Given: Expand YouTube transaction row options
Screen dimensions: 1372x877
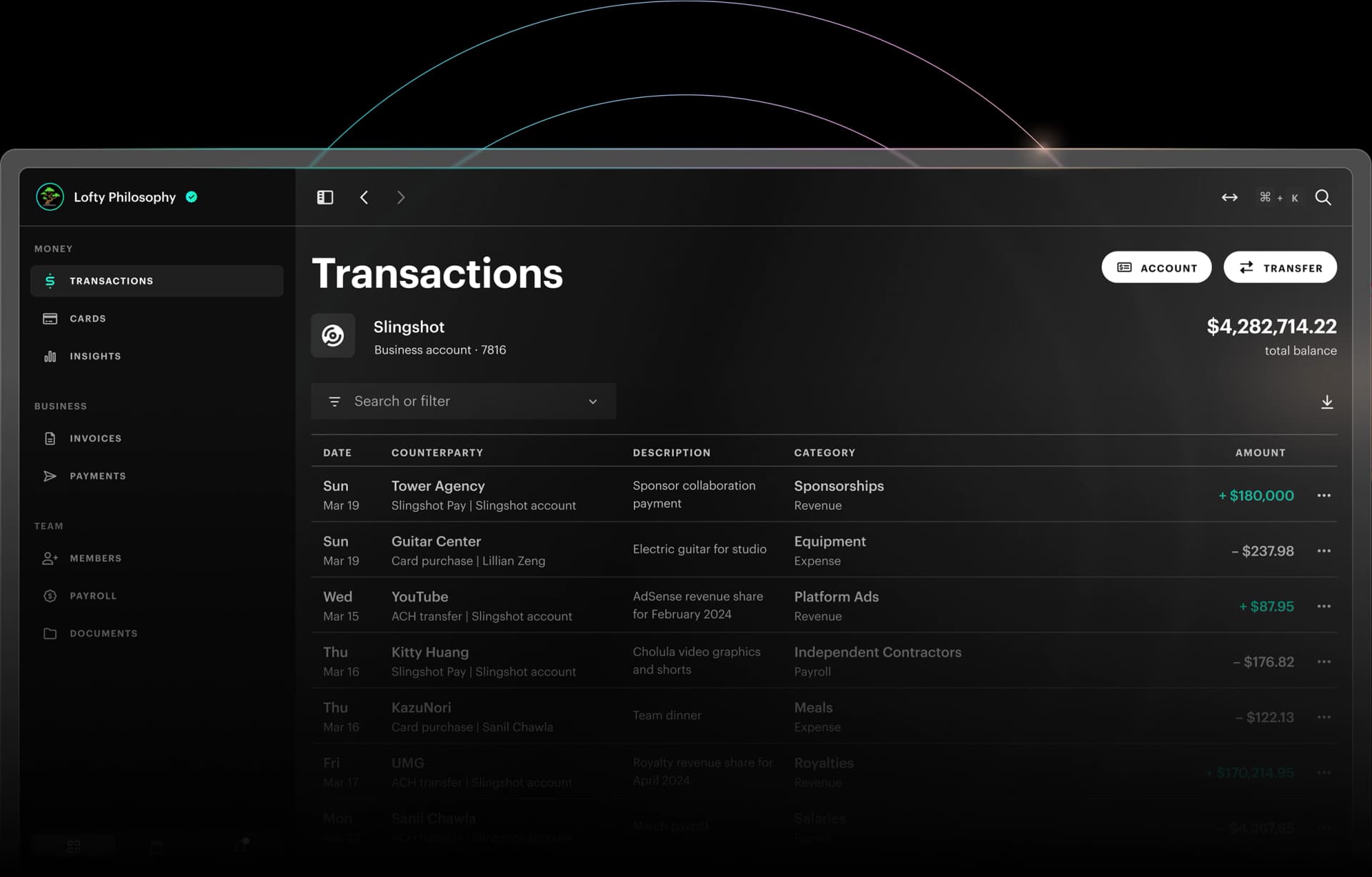Looking at the screenshot, I should 1324,605.
